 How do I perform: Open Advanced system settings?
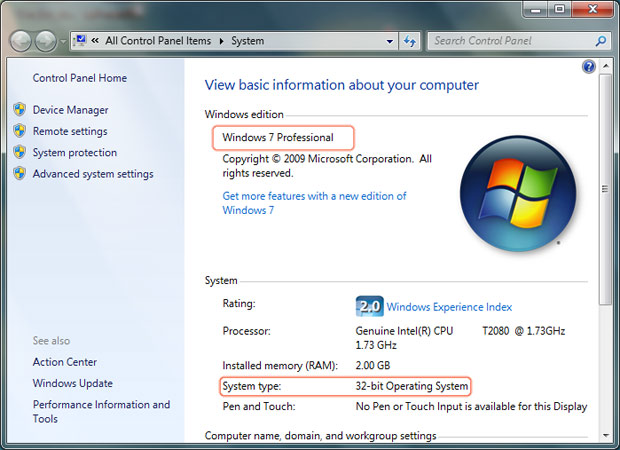(x=93, y=174)
